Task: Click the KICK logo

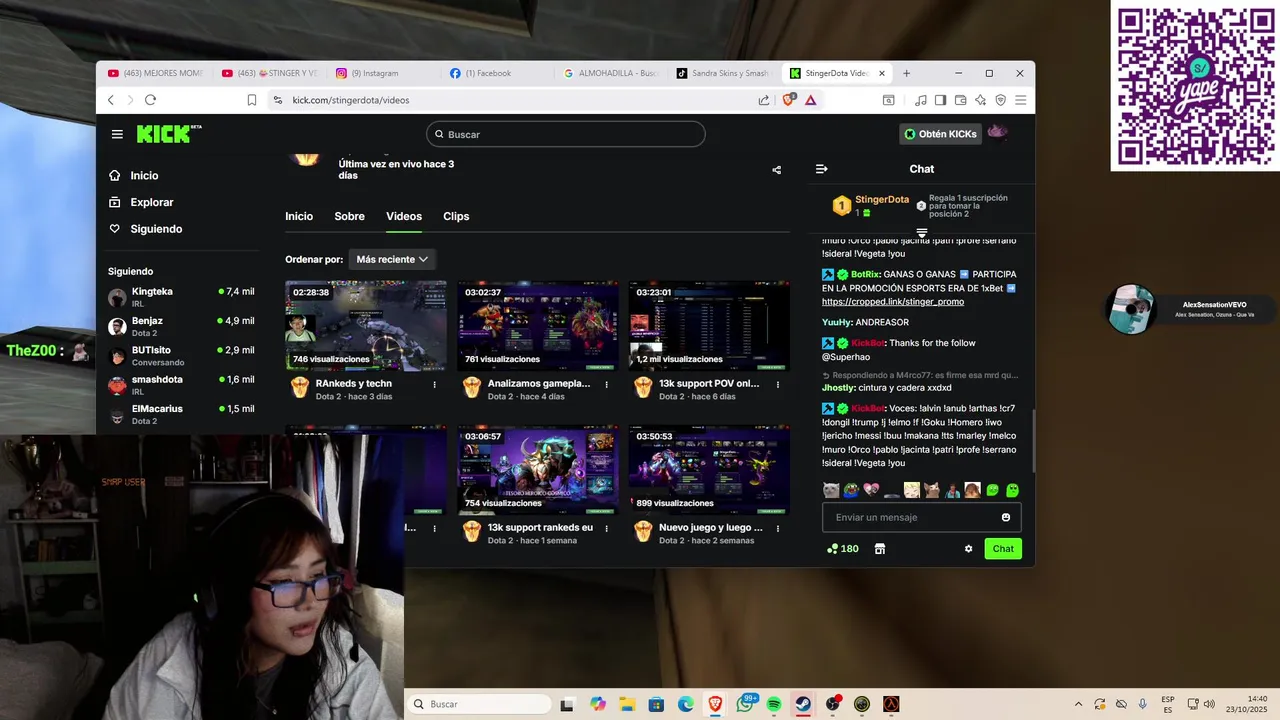Action: tap(168, 134)
